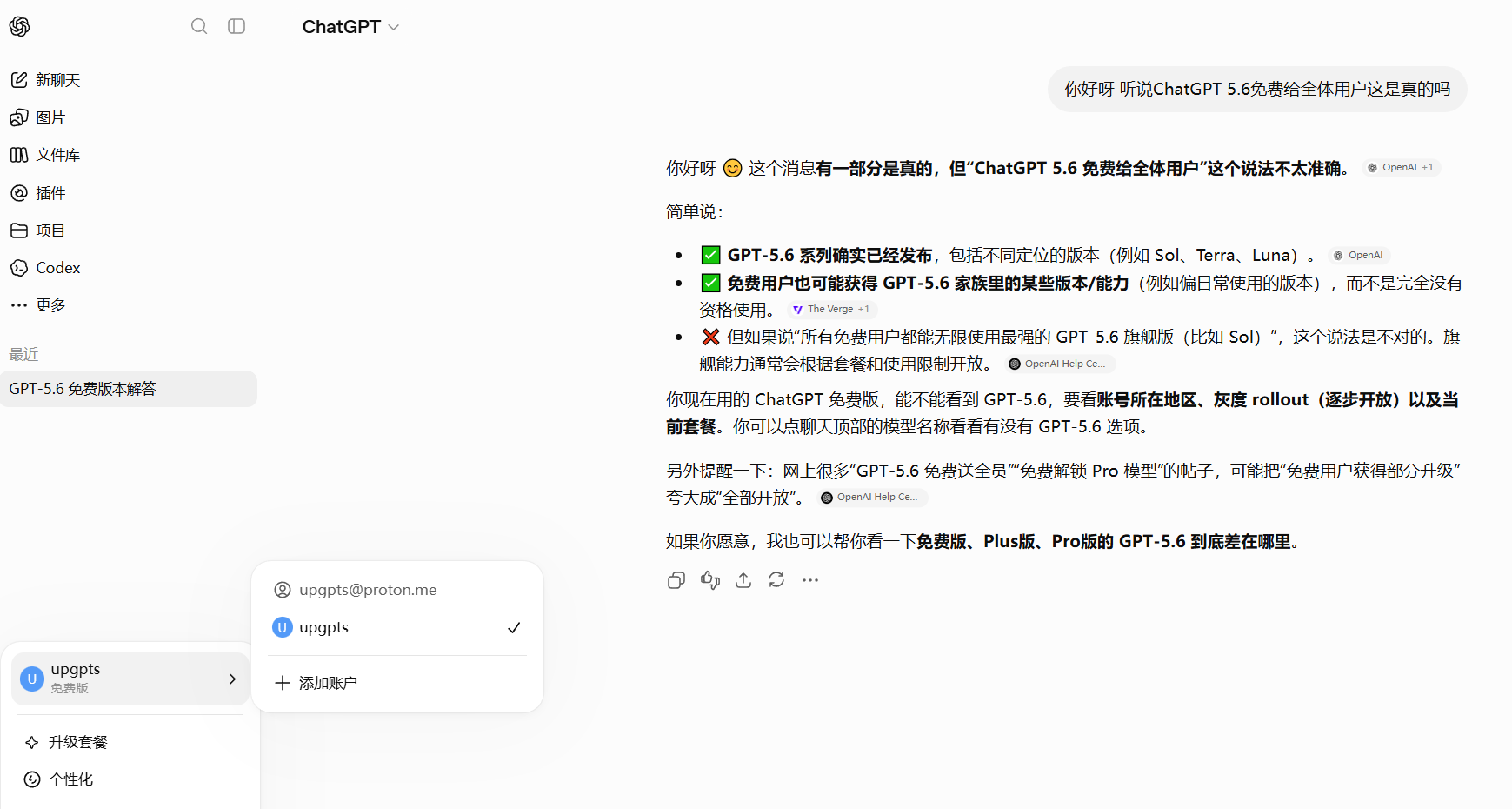Screen dimensions: 1512x809
Task: Copy the response with the copy icon
Action: (x=676, y=580)
